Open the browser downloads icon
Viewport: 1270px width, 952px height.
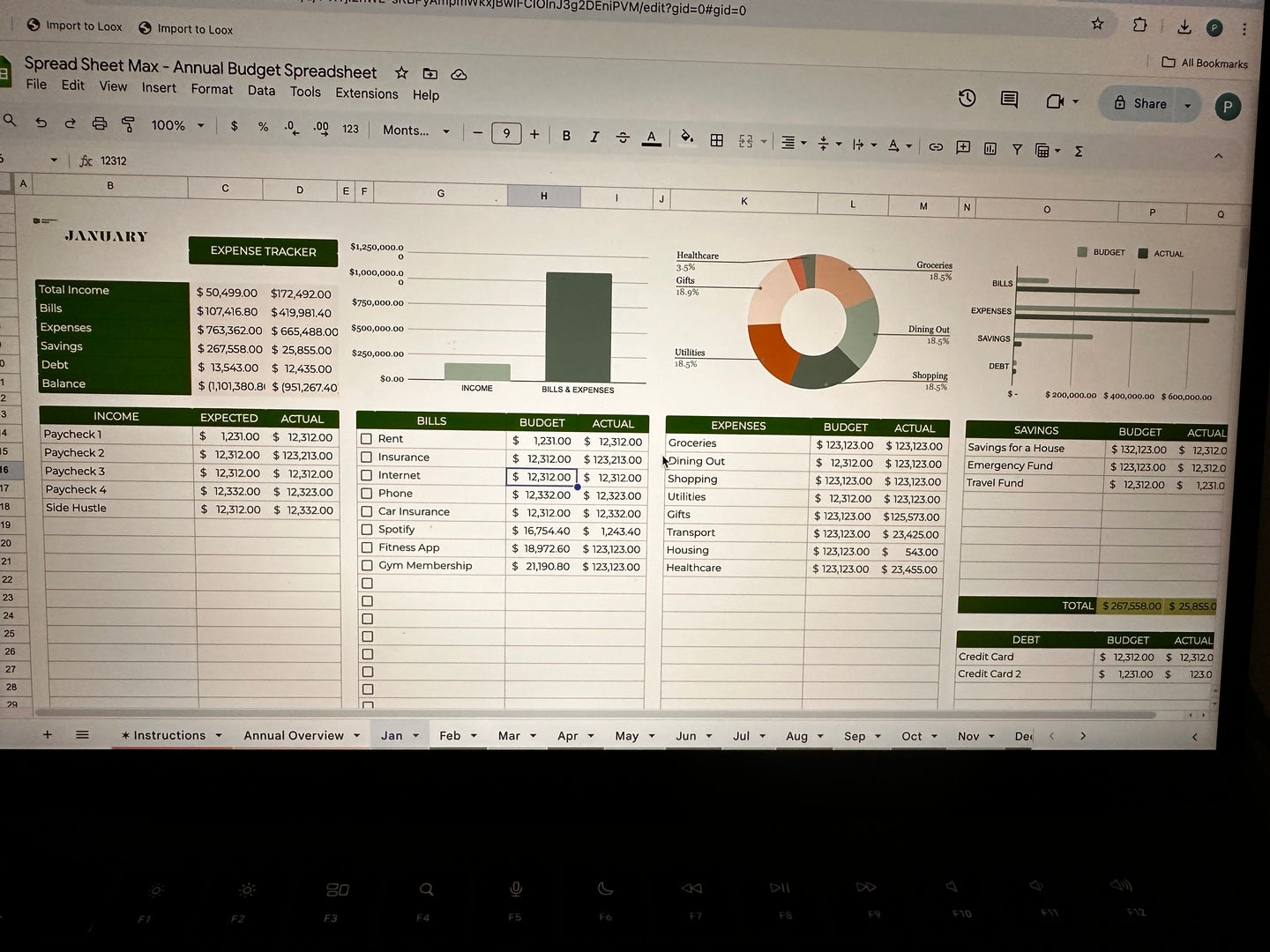click(1184, 27)
